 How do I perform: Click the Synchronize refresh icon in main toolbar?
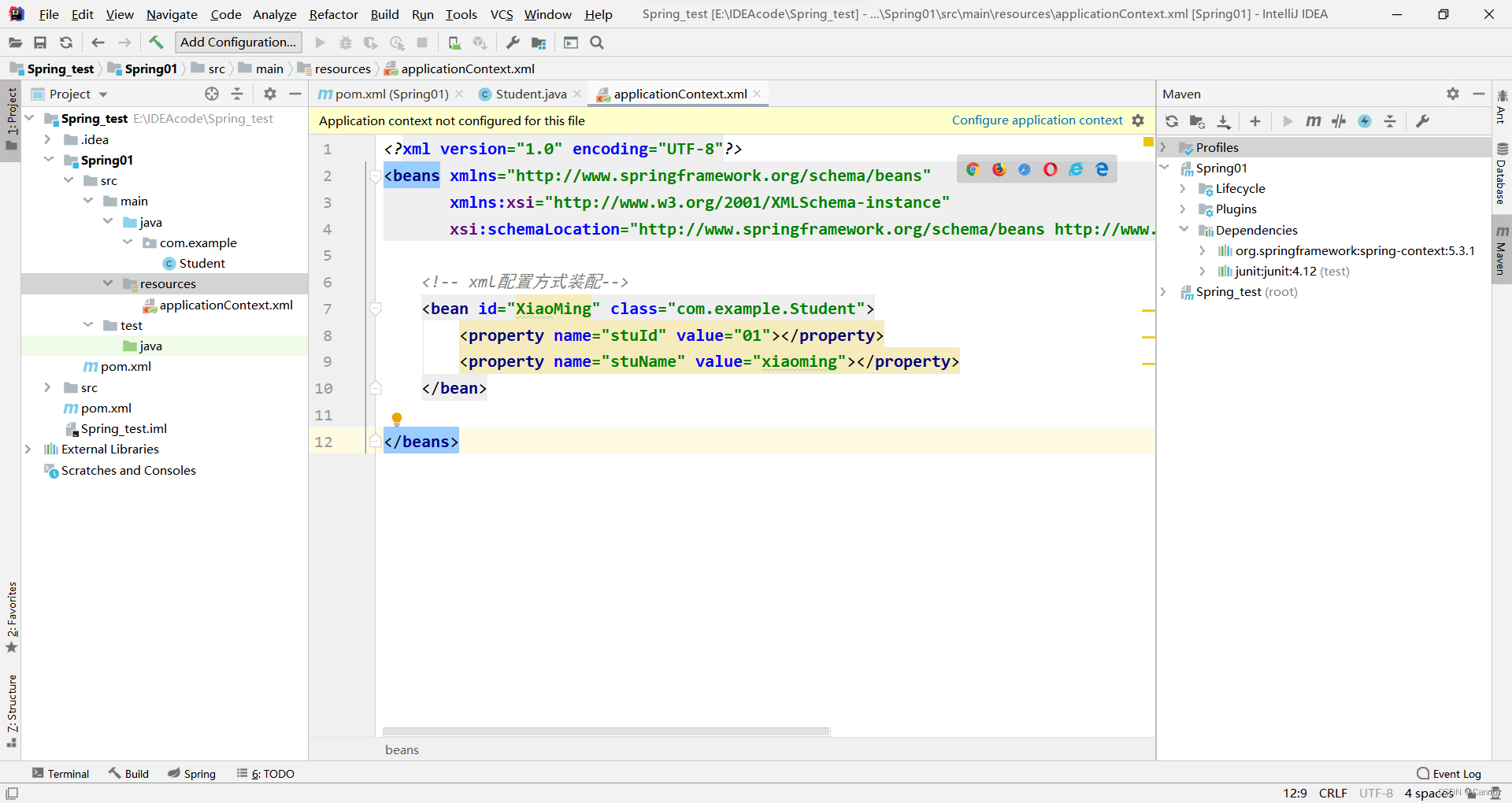click(x=66, y=43)
